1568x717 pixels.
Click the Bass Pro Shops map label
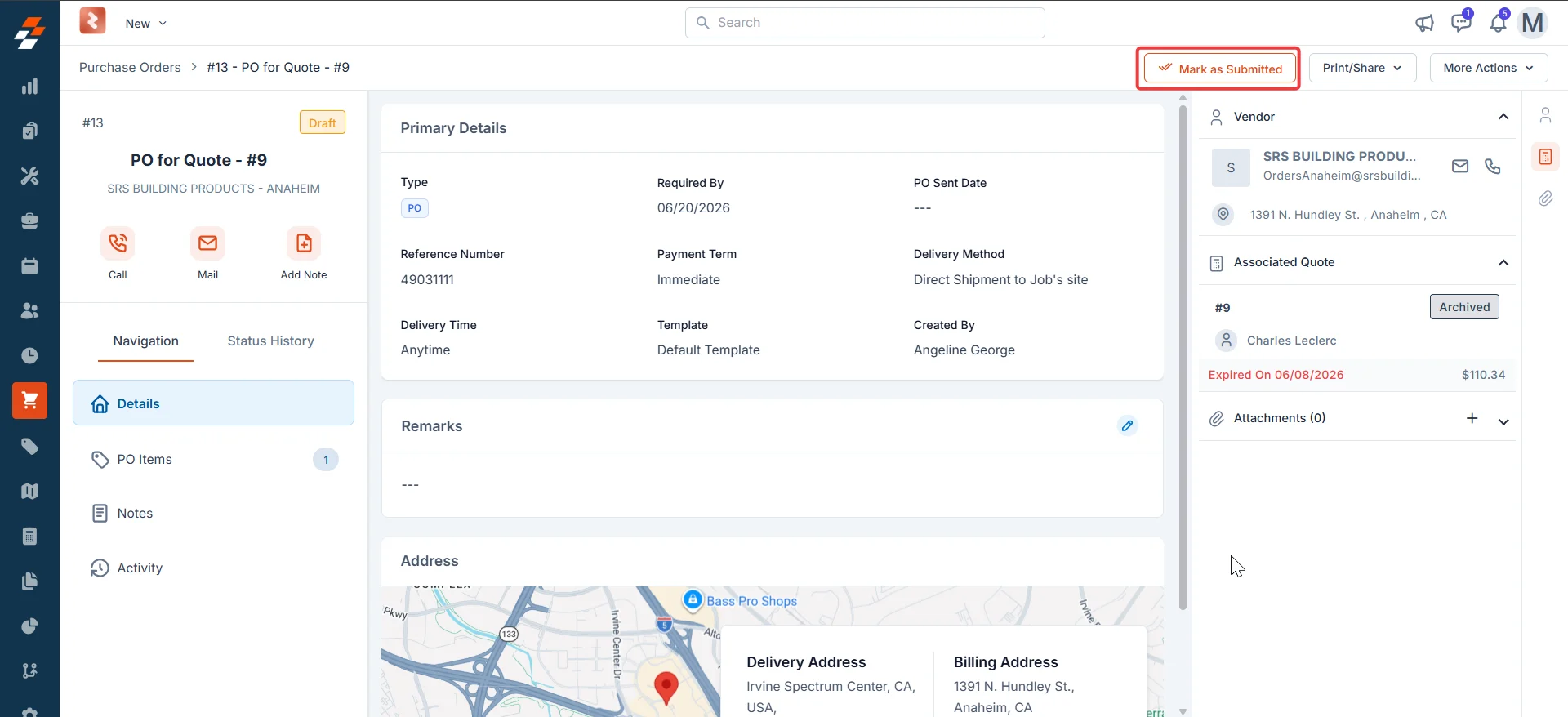(x=751, y=601)
